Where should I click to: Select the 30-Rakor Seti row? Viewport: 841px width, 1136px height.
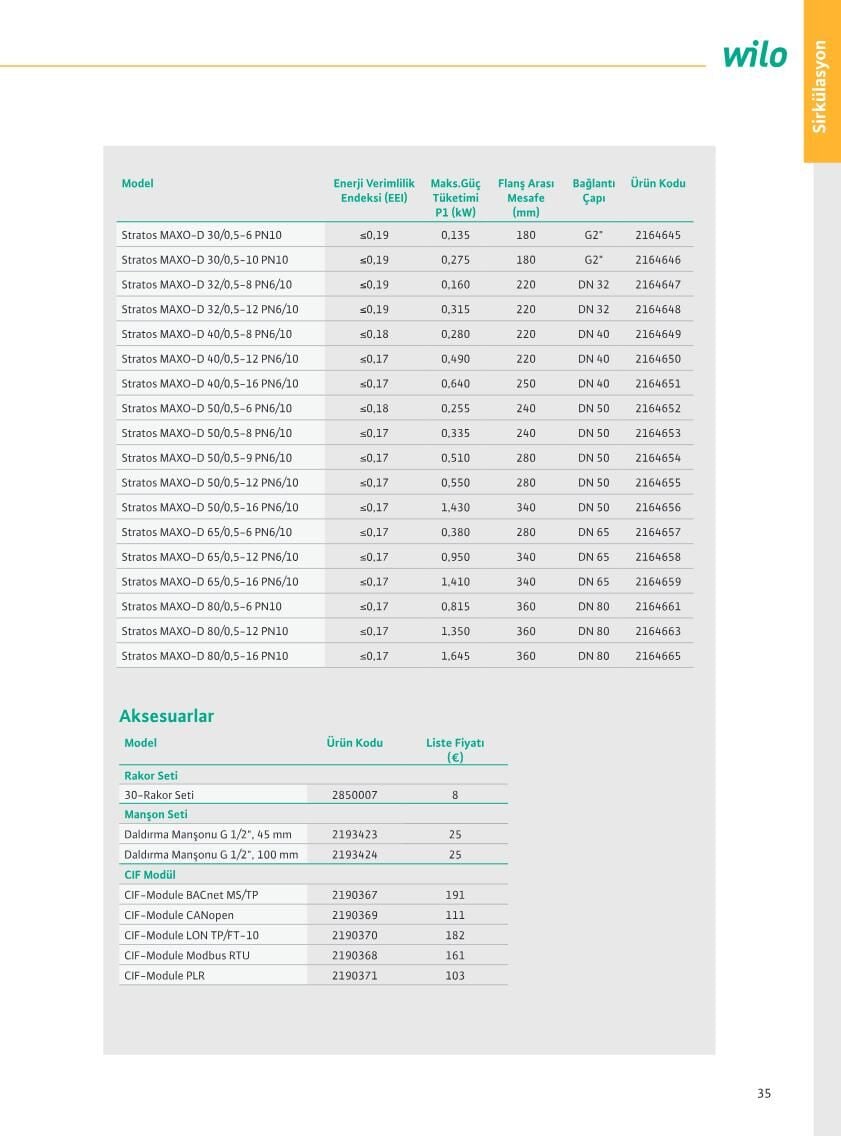(x=313, y=795)
